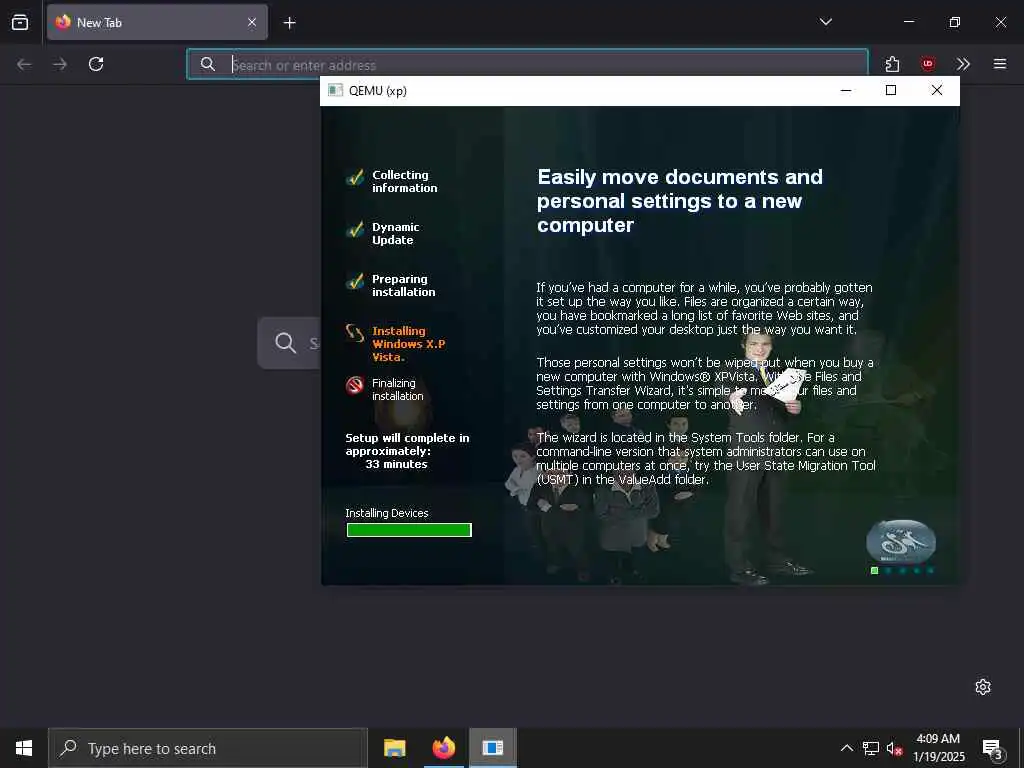Click the green Installing Devices progress bar
Image resolution: width=1024 pixels, height=768 pixels.
coord(409,530)
